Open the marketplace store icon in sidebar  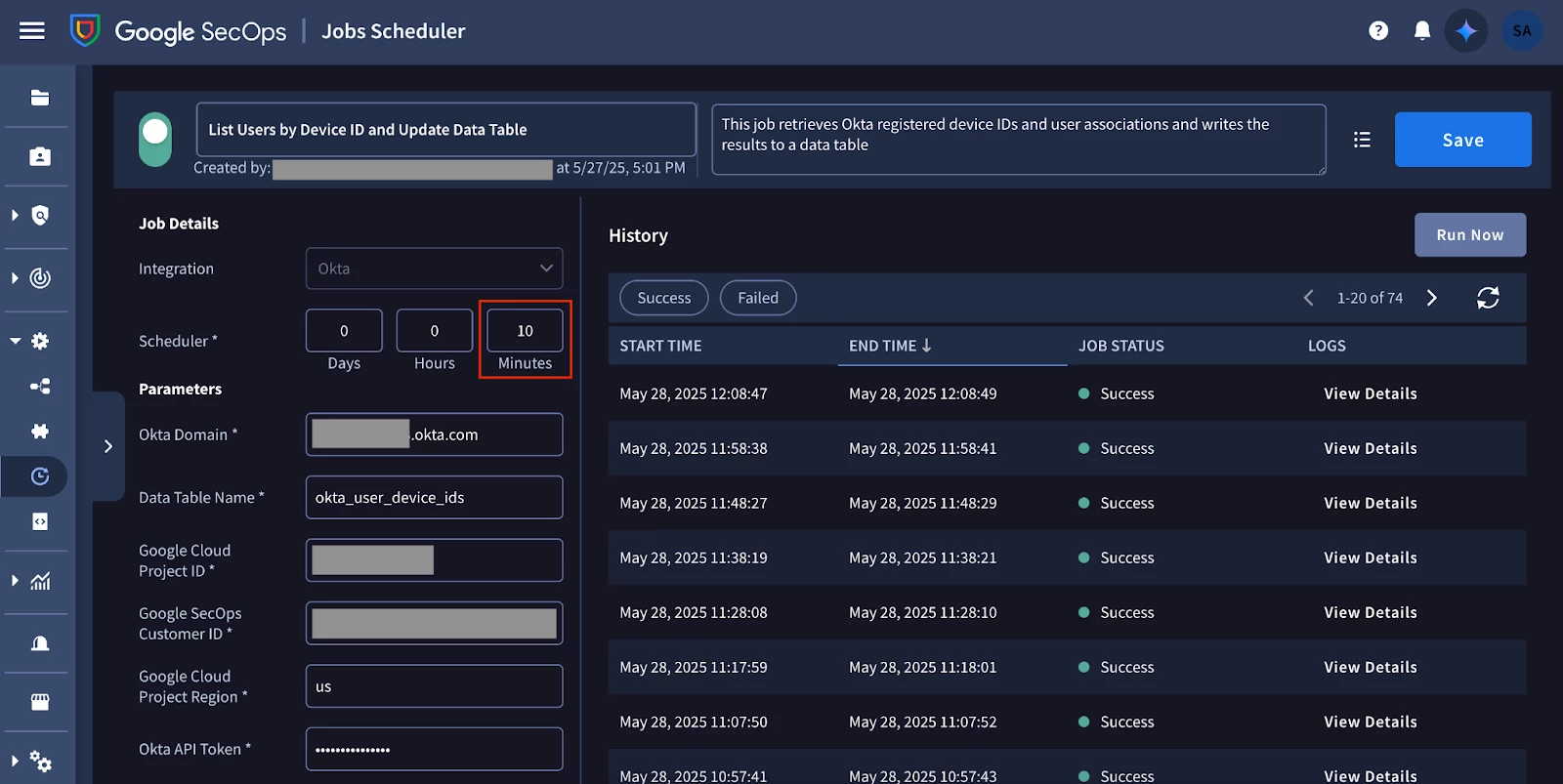coord(40,702)
